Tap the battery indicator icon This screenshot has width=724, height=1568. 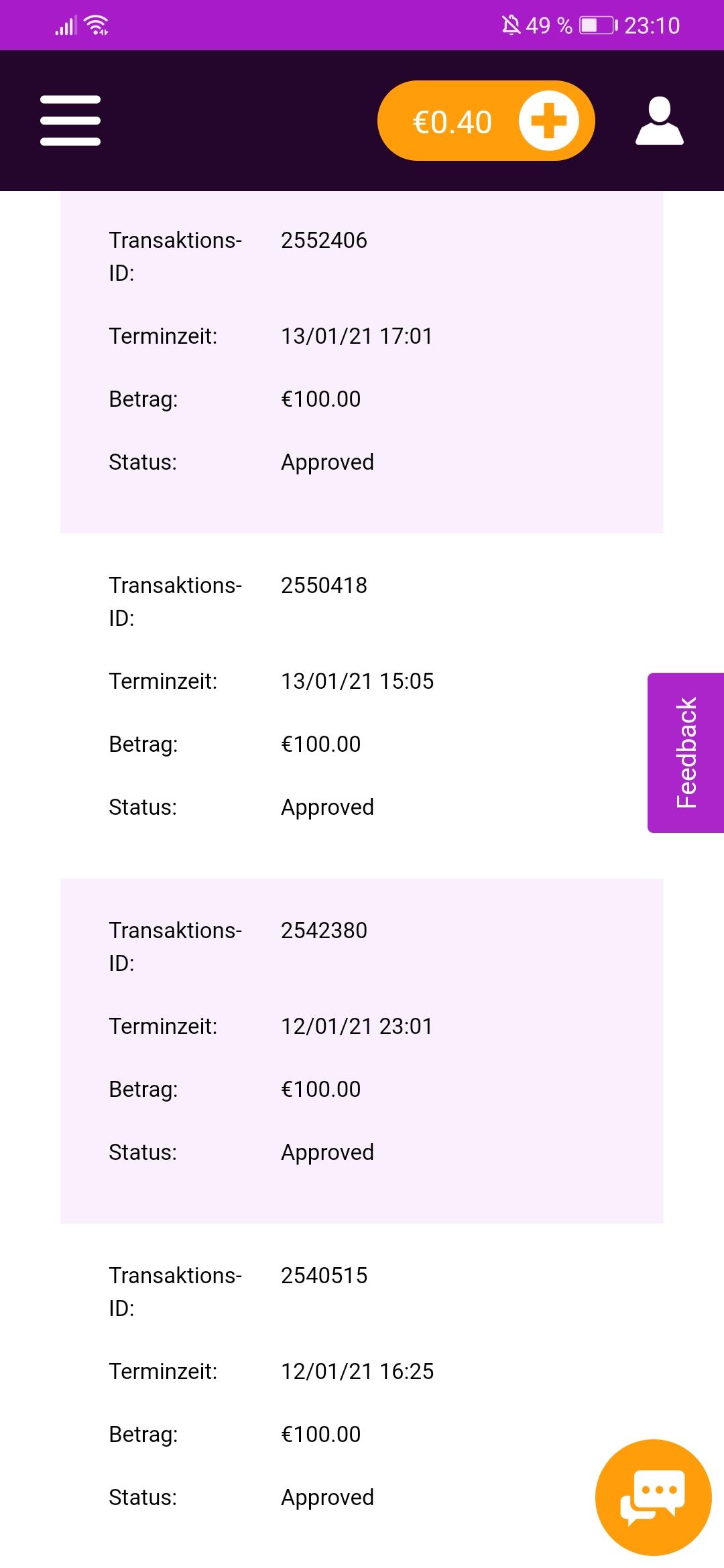point(599,25)
